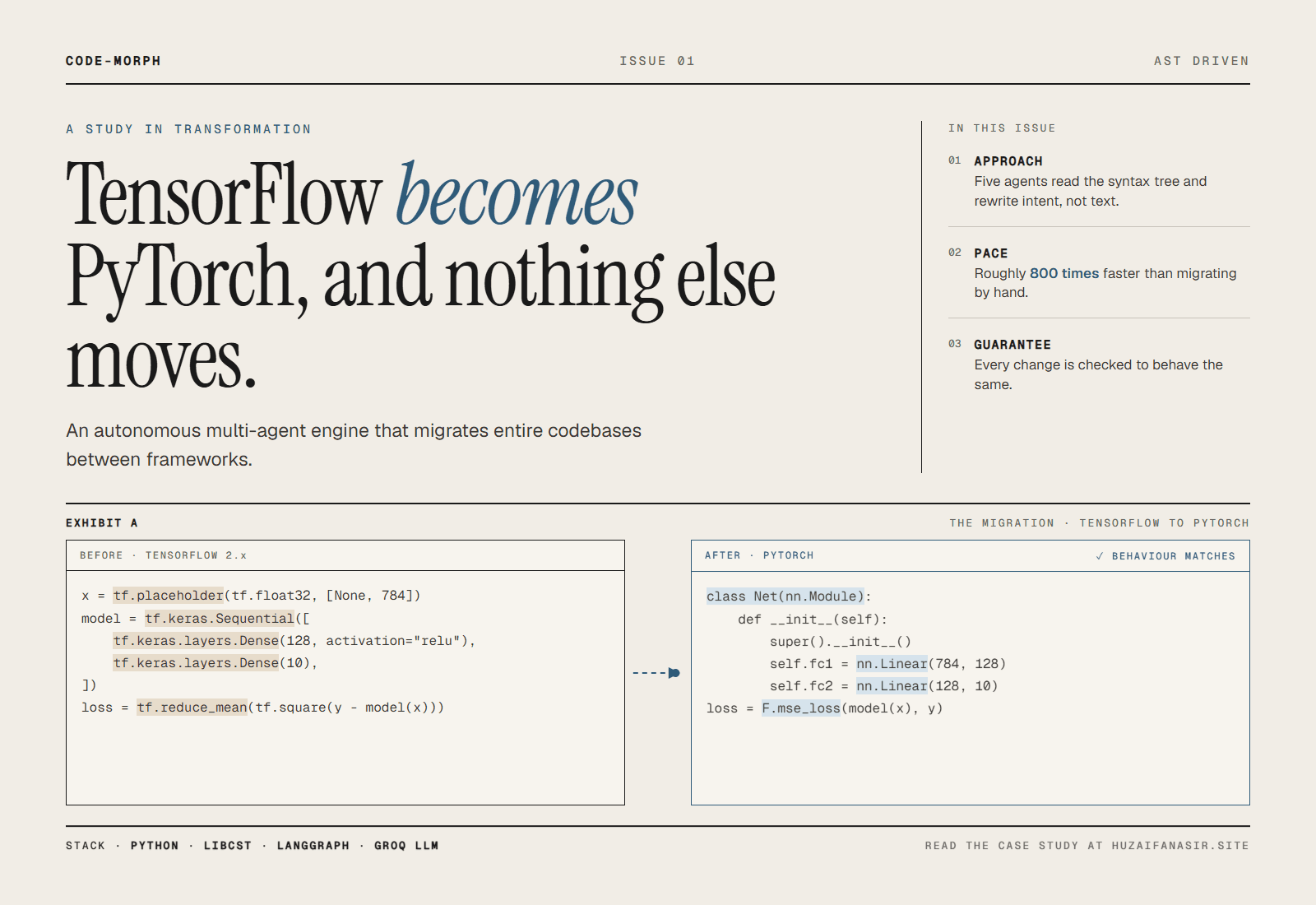Click the 'class Net(nn.Module)' line
1316x905 pixels.
[789, 596]
